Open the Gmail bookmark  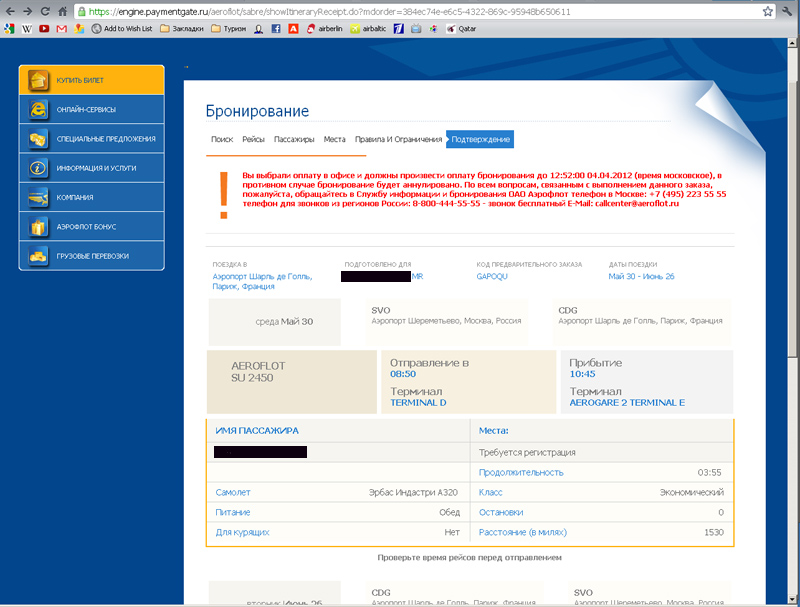(x=62, y=29)
